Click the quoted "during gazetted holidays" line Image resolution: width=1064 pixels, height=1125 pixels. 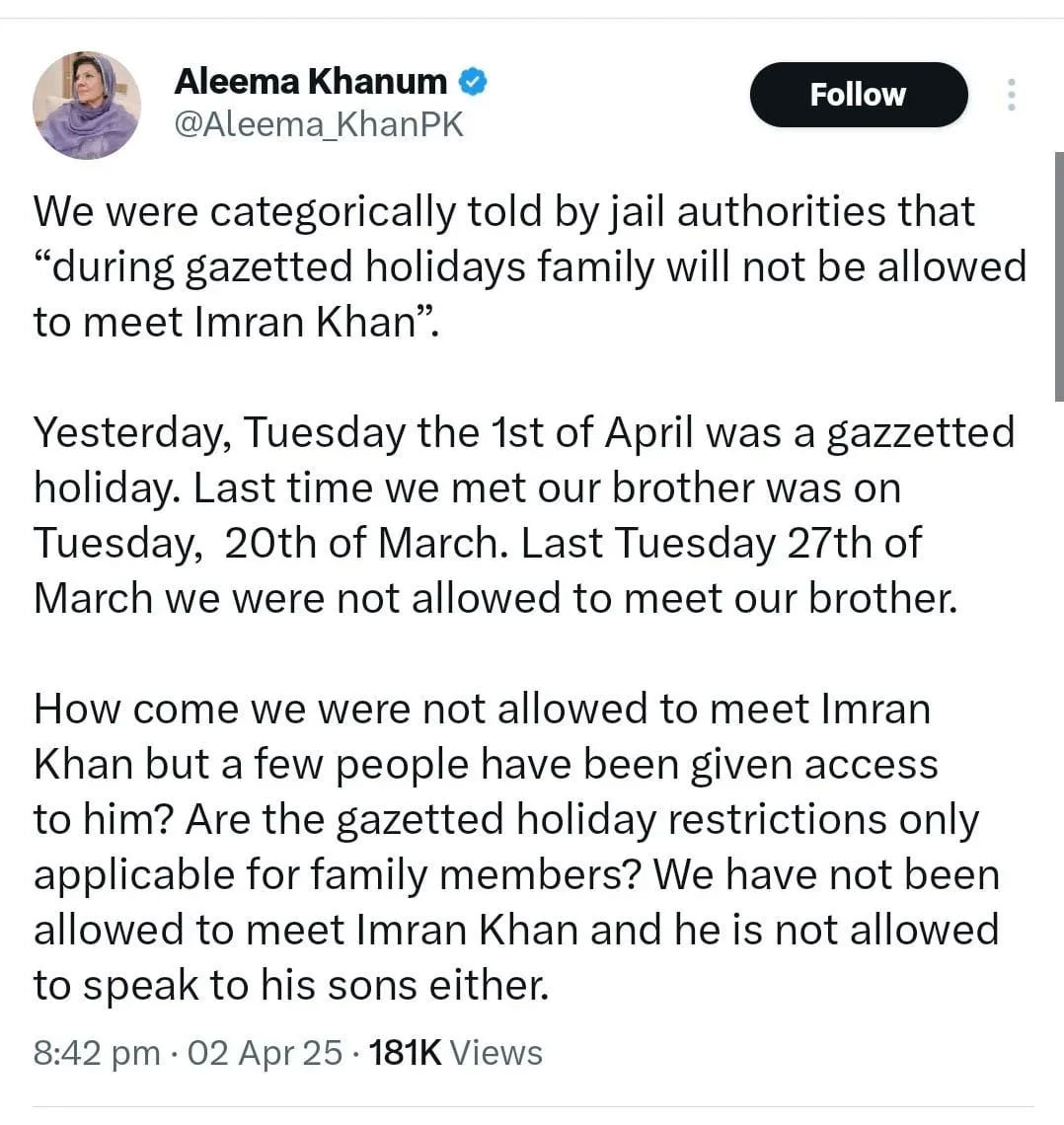pyautogui.click(x=529, y=266)
